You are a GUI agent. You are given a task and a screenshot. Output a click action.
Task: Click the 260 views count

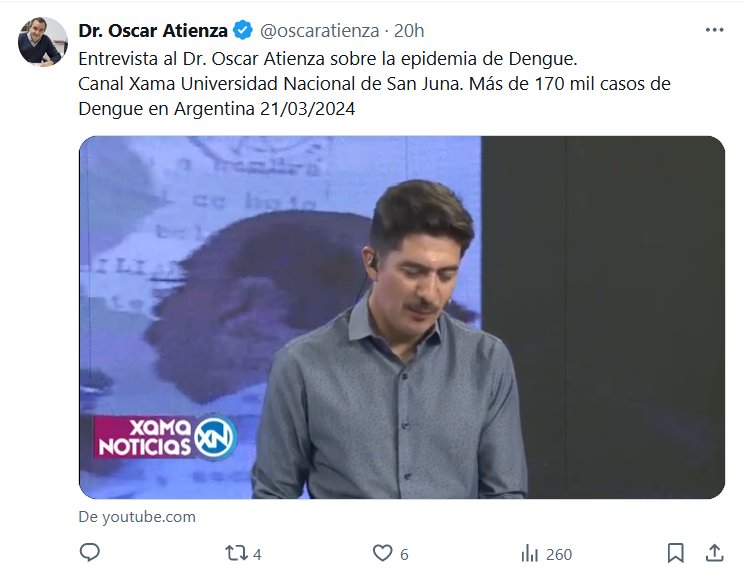click(x=559, y=554)
